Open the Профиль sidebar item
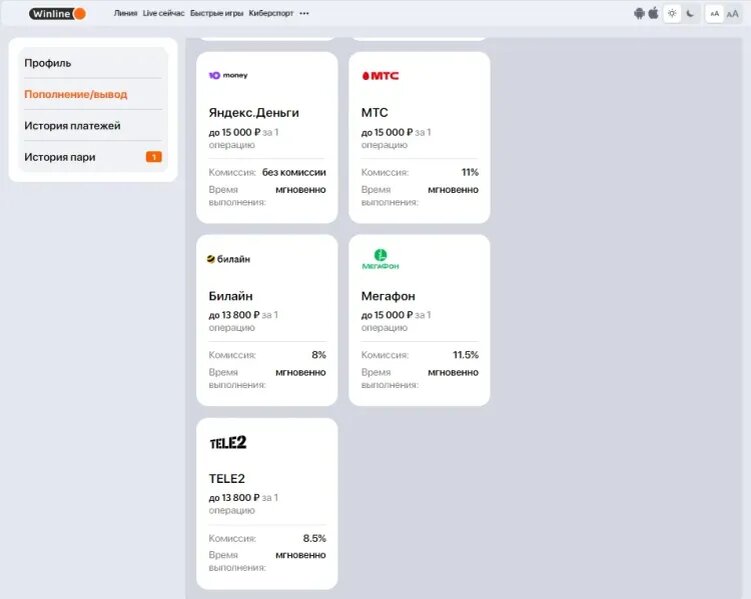Image resolution: width=751 pixels, height=599 pixels. click(93, 63)
